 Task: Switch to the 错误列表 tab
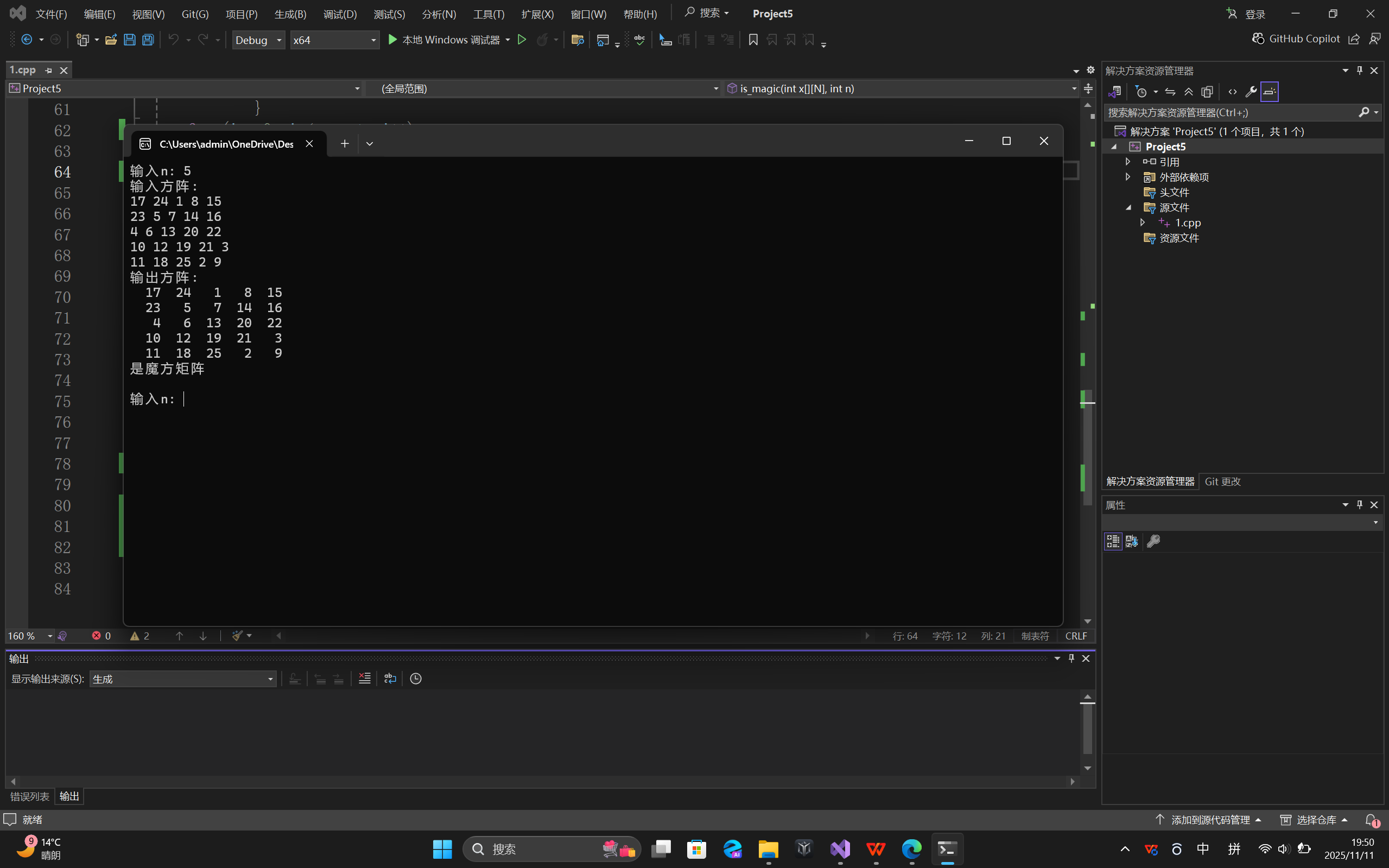pyautogui.click(x=30, y=796)
